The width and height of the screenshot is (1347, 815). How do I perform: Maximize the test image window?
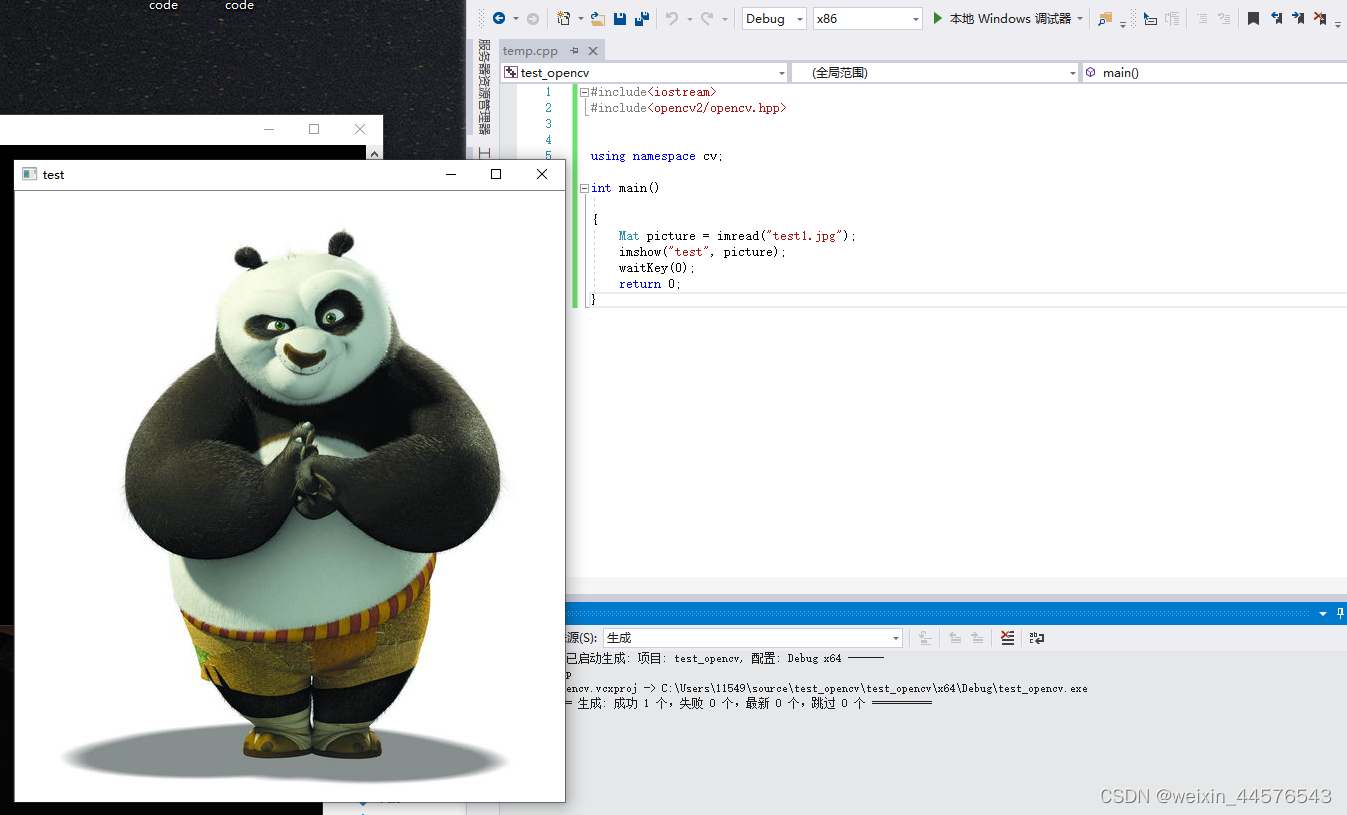(x=496, y=174)
